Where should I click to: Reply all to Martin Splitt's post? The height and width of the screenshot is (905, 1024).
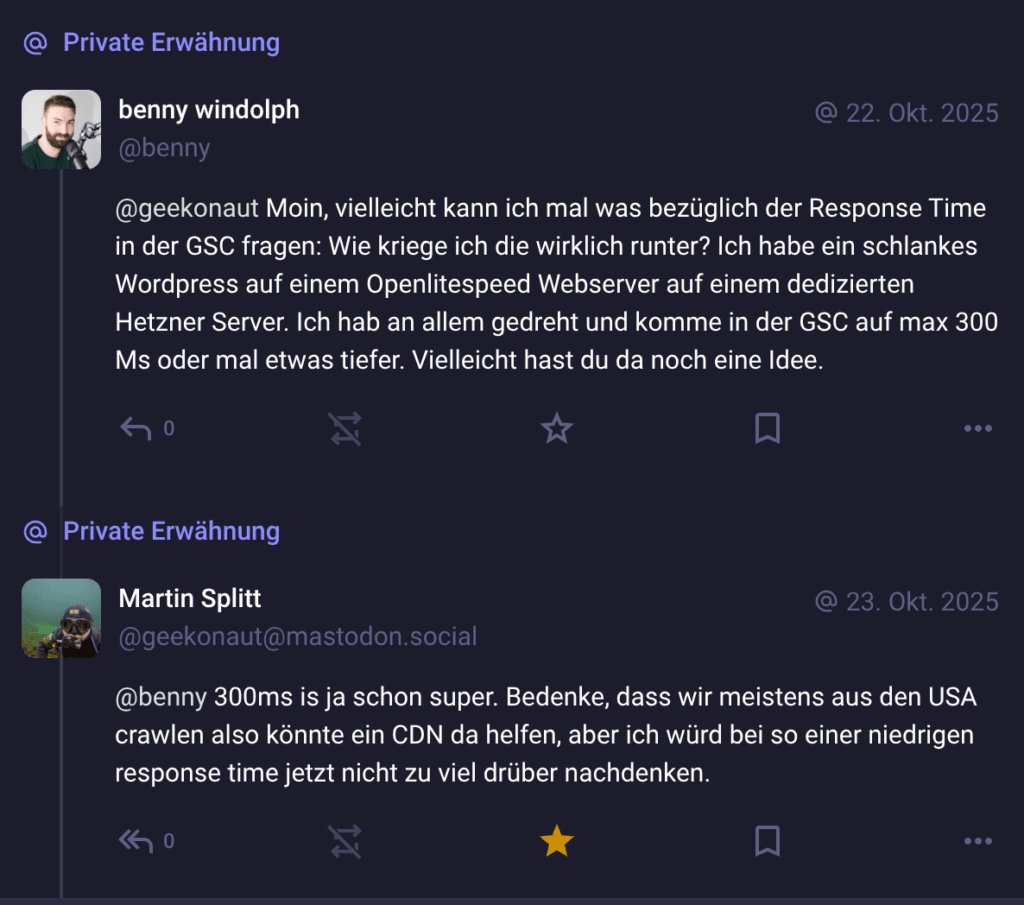[x=136, y=841]
